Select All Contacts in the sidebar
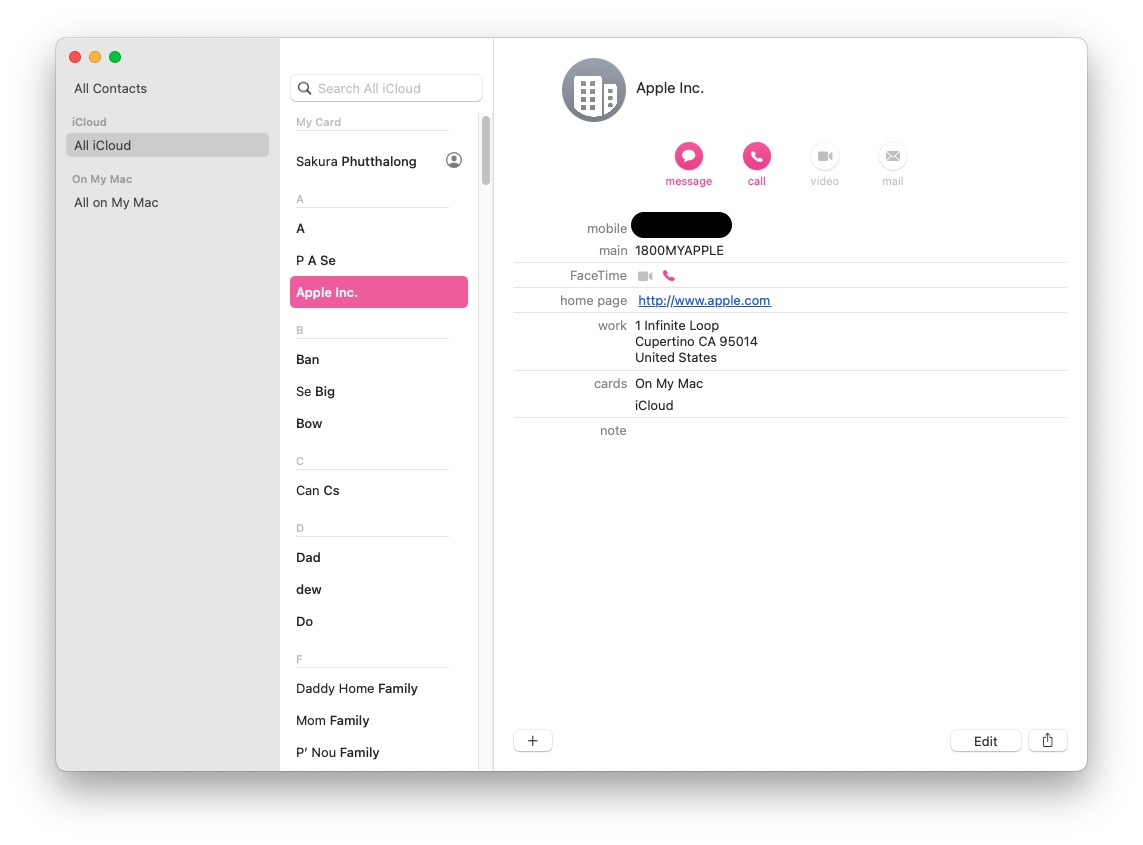 pos(110,89)
